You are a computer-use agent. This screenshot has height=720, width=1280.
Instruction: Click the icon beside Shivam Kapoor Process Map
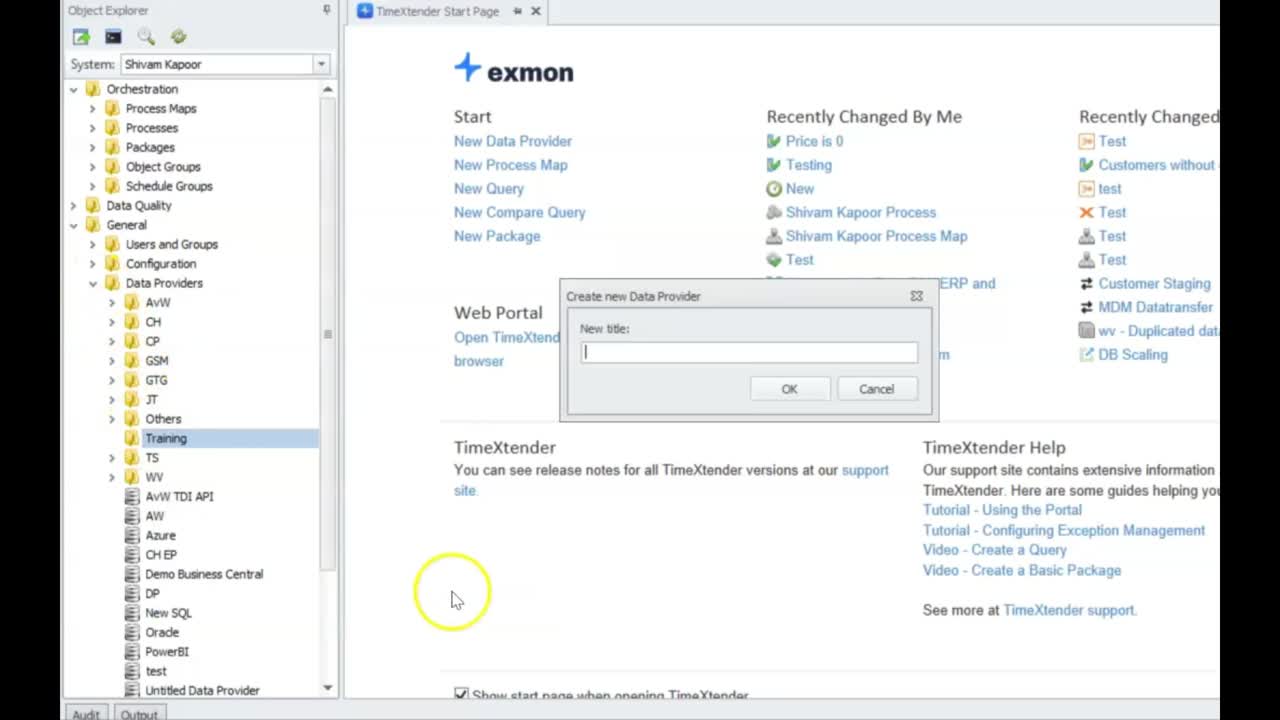point(774,237)
